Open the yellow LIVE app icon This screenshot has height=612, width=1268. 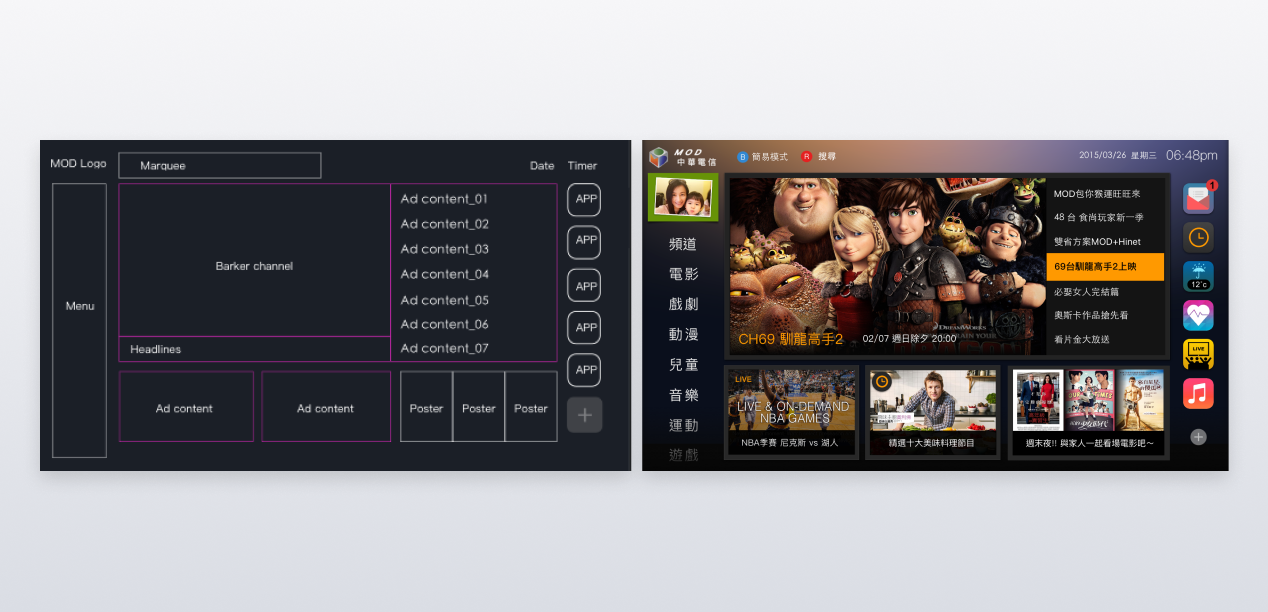1198,354
